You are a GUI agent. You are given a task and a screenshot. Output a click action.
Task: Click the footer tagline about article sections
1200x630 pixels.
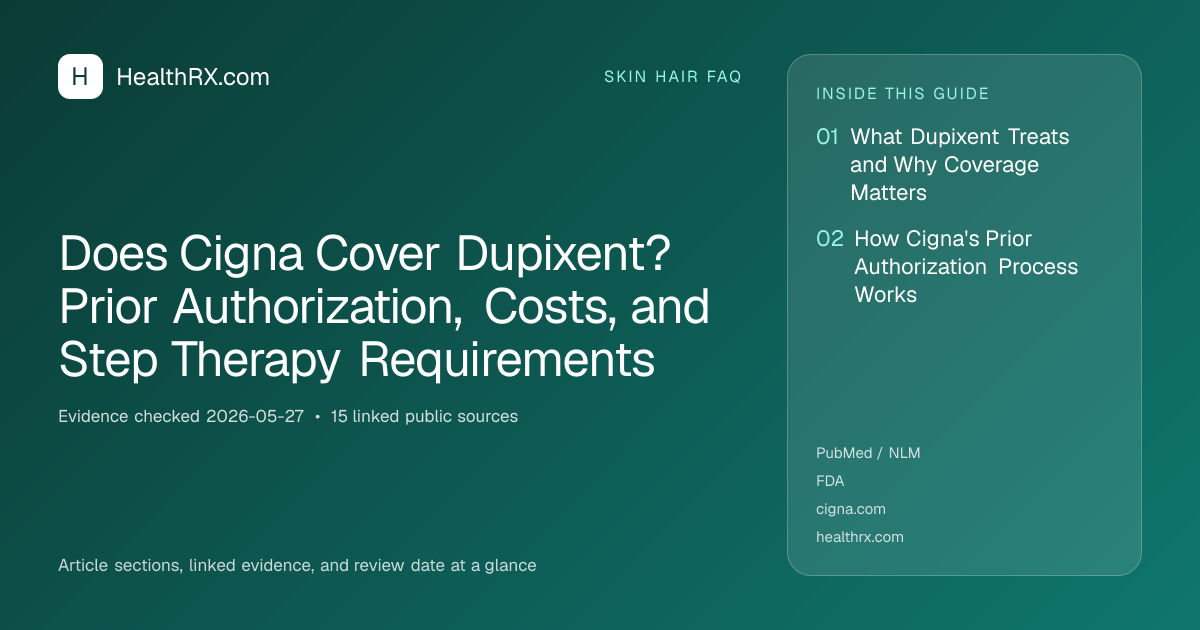[x=297, y=566]
